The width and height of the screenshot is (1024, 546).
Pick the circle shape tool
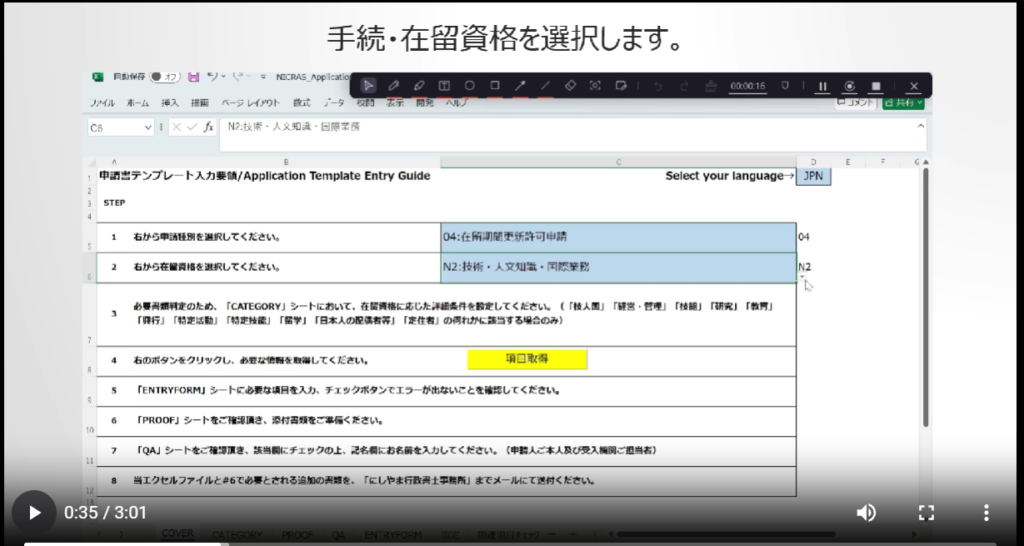469,86
